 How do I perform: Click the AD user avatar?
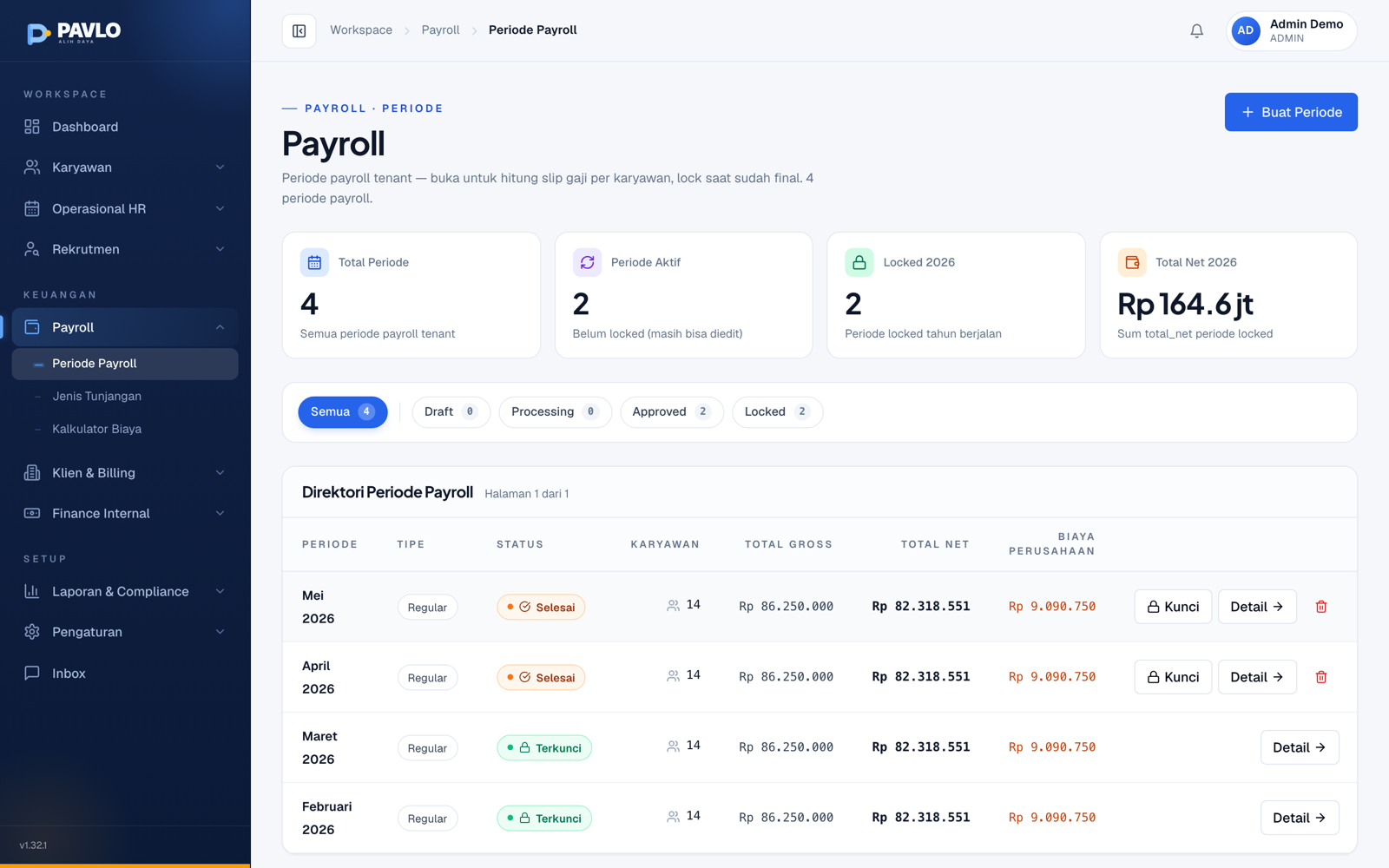click(1246, 30)
